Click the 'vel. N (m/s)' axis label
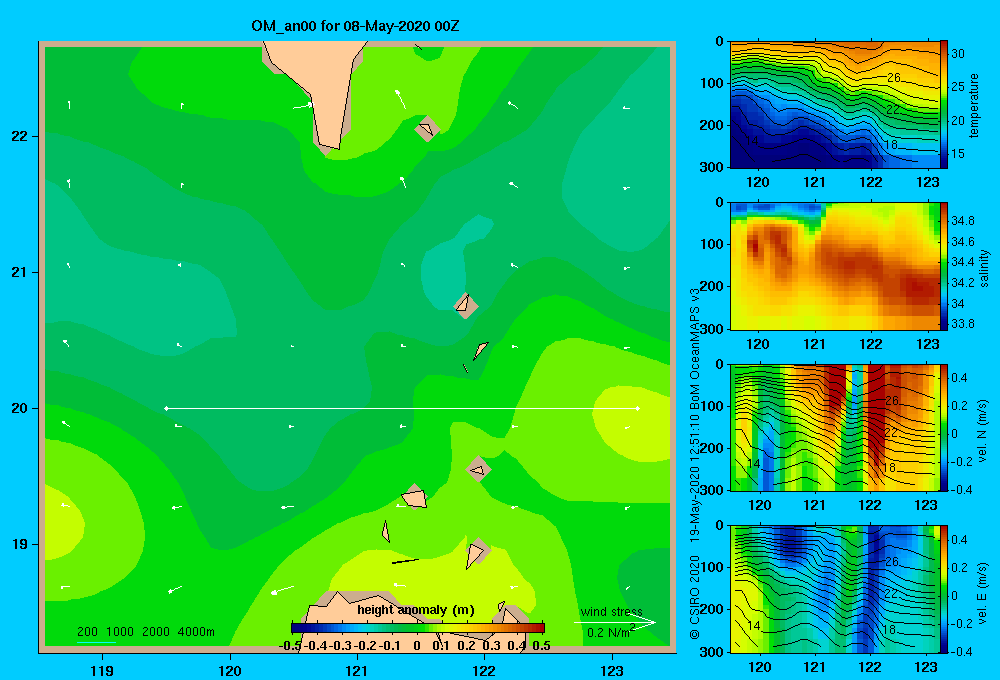Image resolution: width=1000 pixels, height=680 pixels. (x=982, y=431)
